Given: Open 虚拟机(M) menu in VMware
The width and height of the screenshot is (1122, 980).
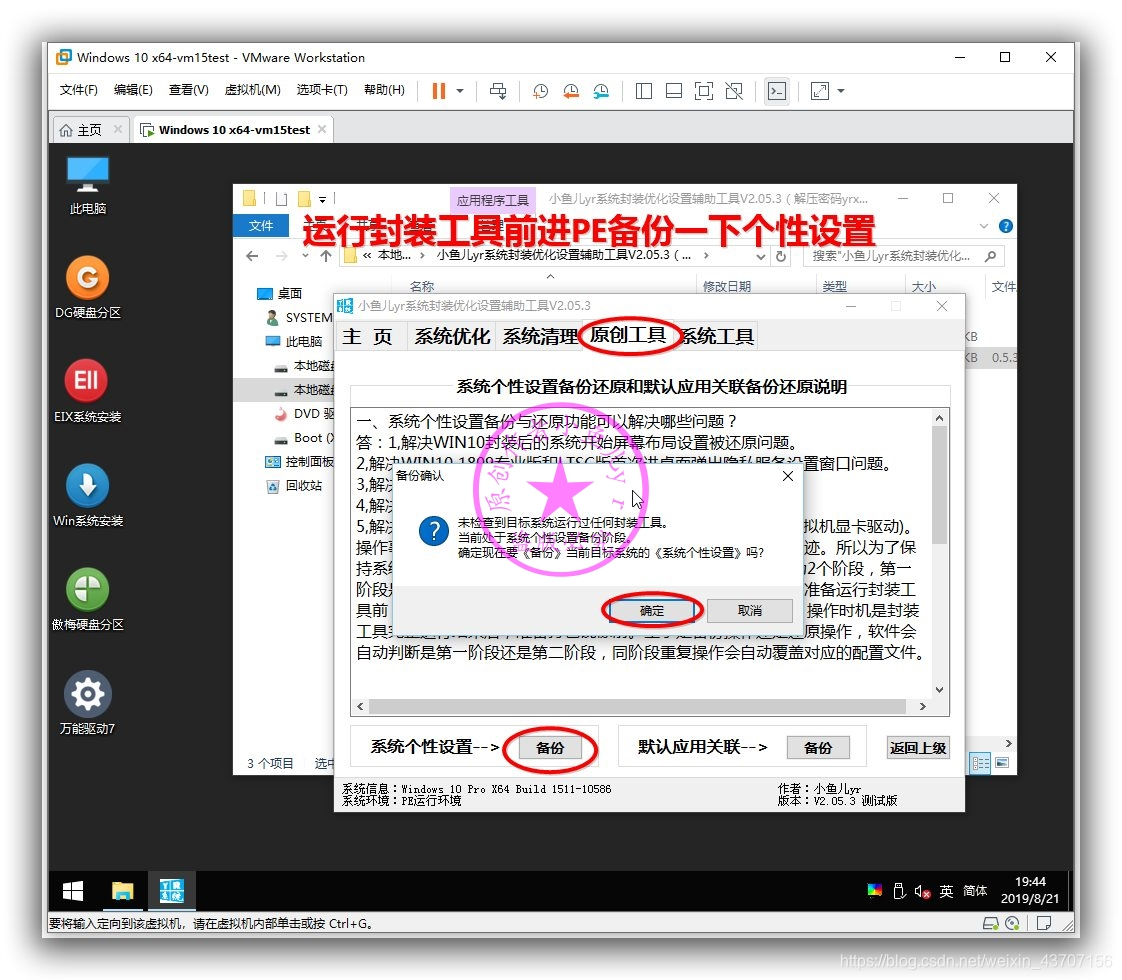Looking at the screenshot, I should (x=252, y=89).
